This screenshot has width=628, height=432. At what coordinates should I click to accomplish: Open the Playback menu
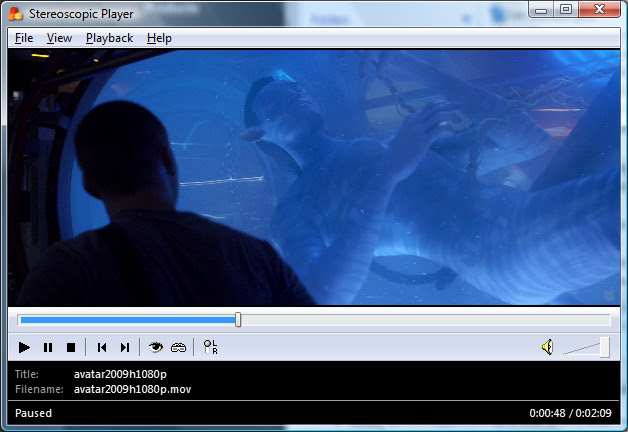point(109,38)
